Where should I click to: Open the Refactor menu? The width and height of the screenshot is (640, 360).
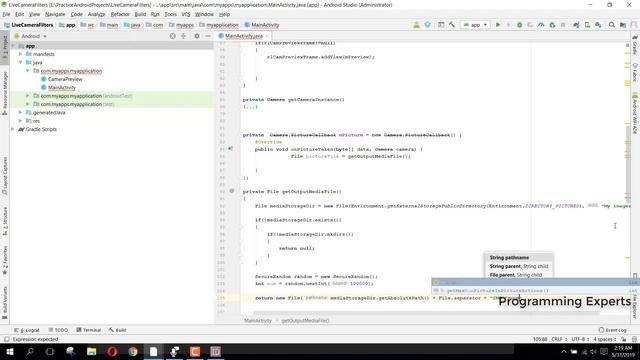(x=120, y=14)
